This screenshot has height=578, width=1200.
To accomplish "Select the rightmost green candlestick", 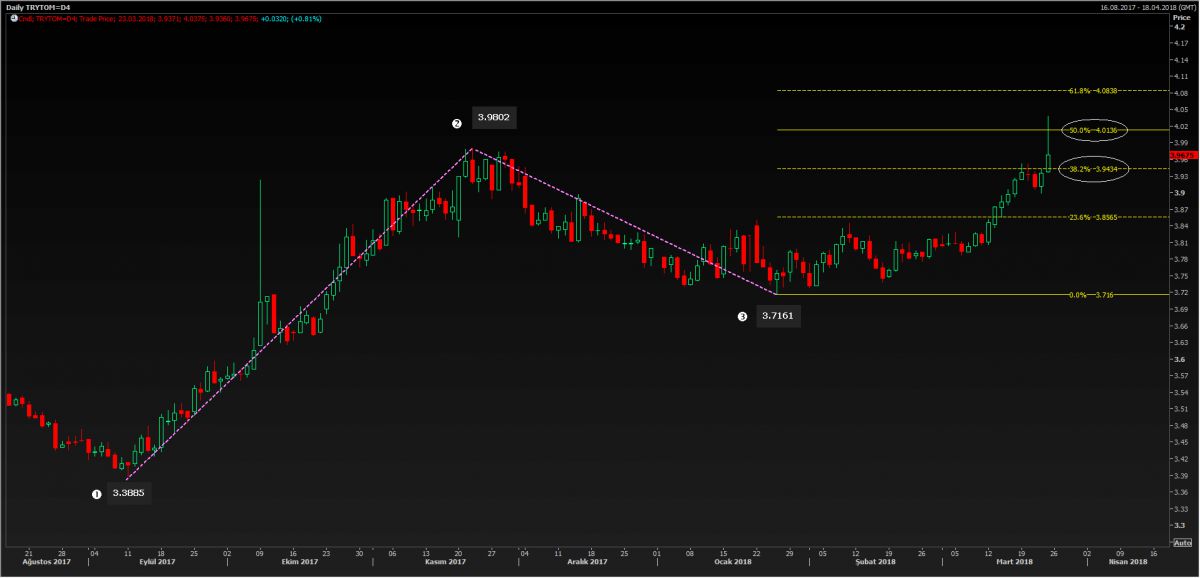I will [1047, 145].
